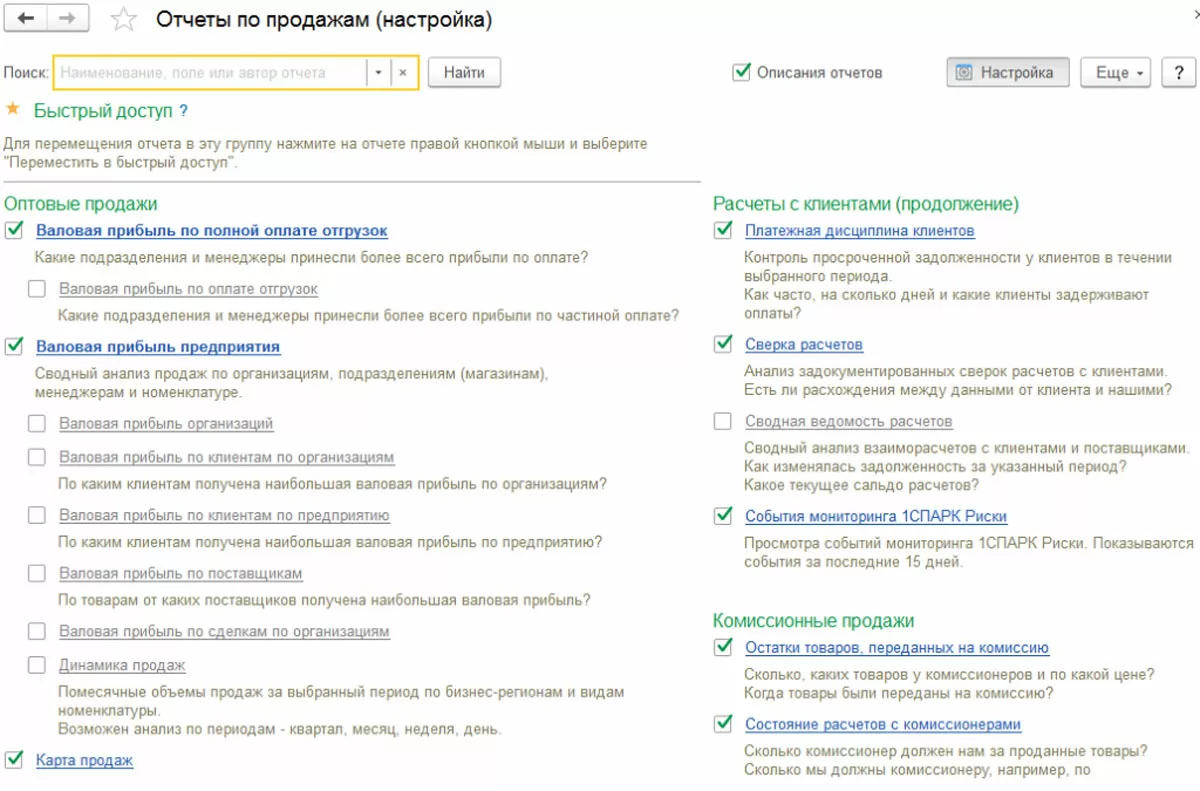This screenshot has width=1200, height=791.
Task: Add this page to favorites star
Action: (x=124, y=20)
